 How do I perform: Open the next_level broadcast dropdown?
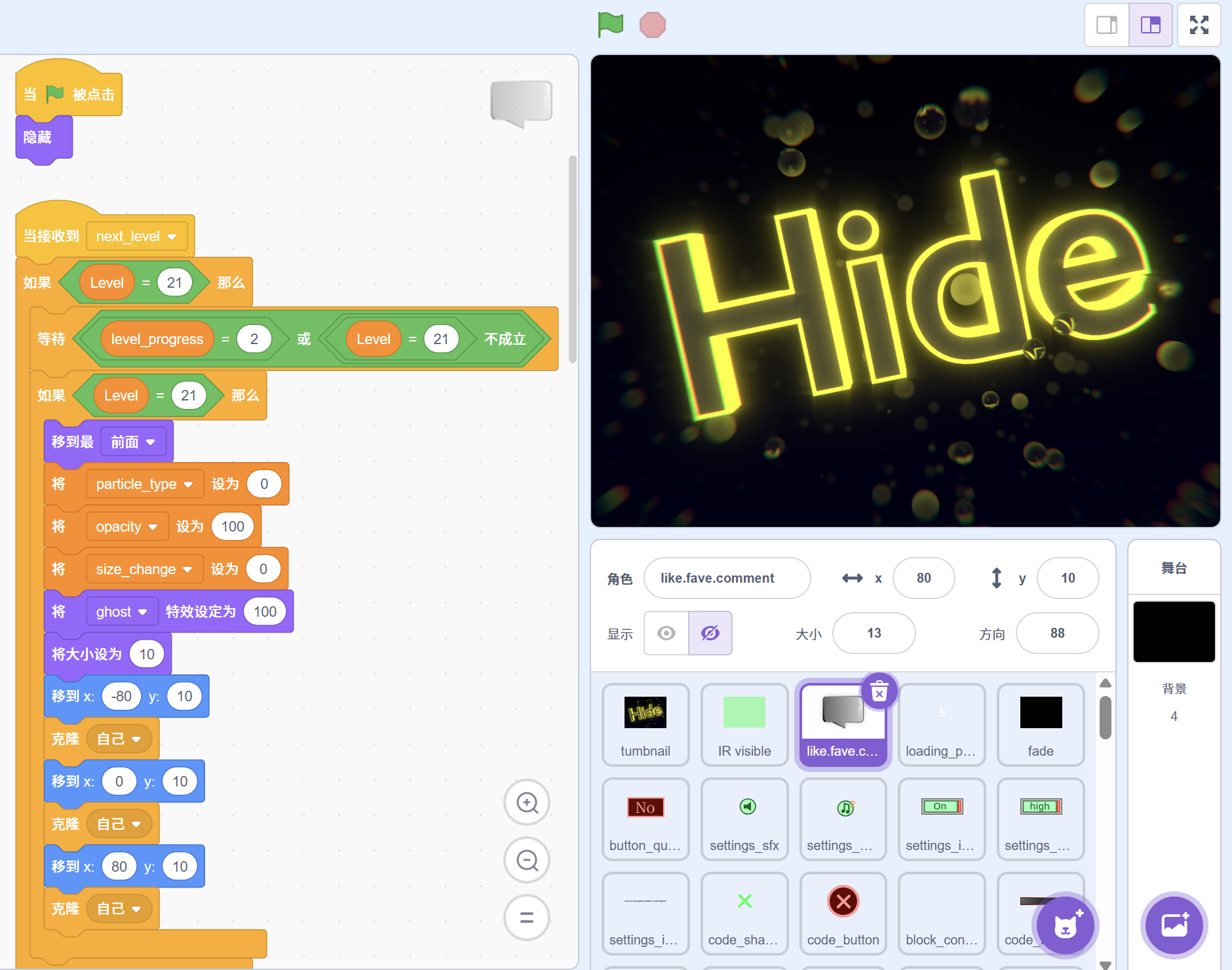click(x=172, y=237)
